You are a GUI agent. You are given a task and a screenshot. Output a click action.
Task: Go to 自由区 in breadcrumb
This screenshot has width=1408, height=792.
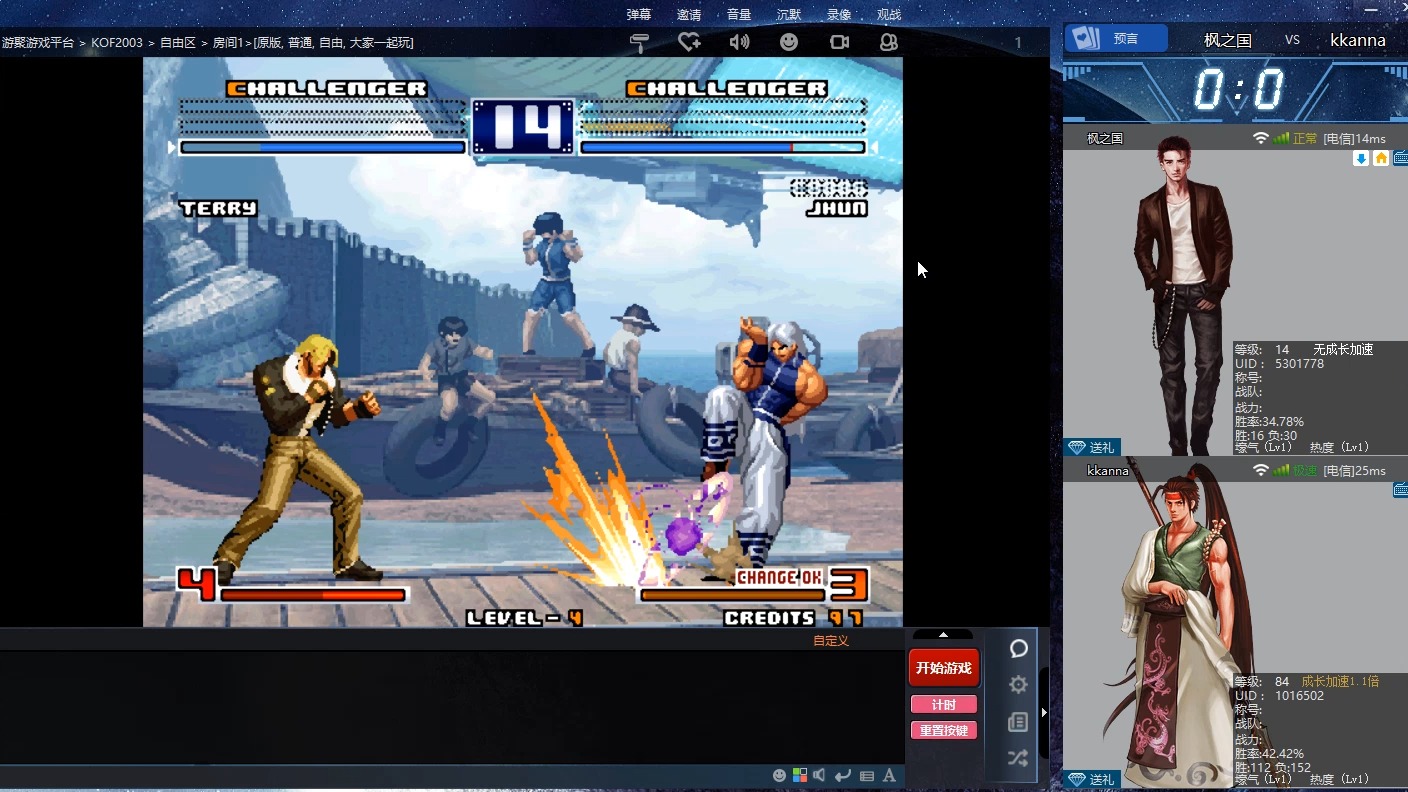point(177,42)
